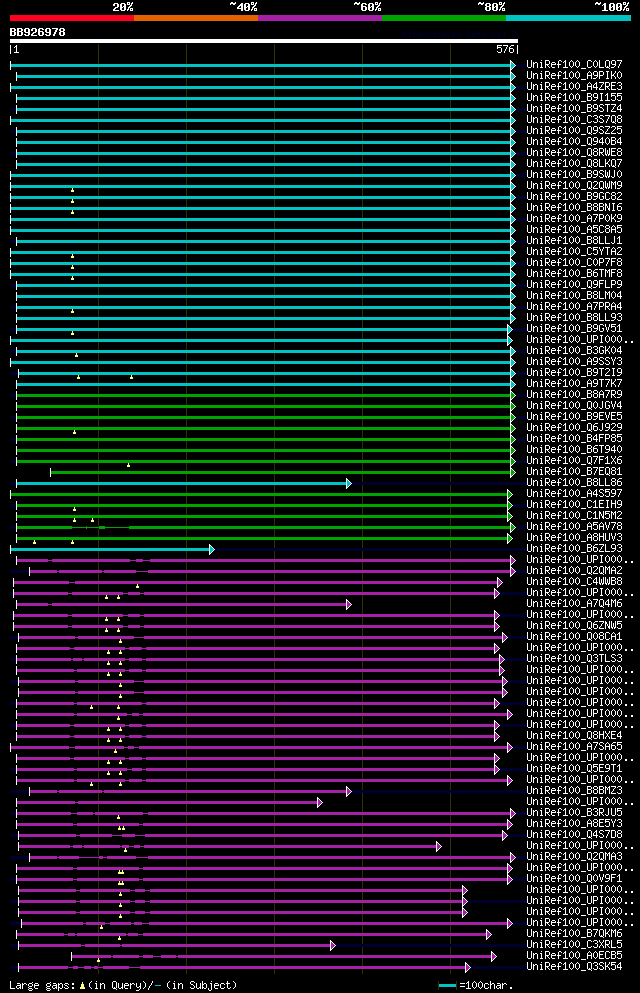Select the UniRef100_Q9SZ25 label
This screenshot has height=993, width=640.
[574, 130]
